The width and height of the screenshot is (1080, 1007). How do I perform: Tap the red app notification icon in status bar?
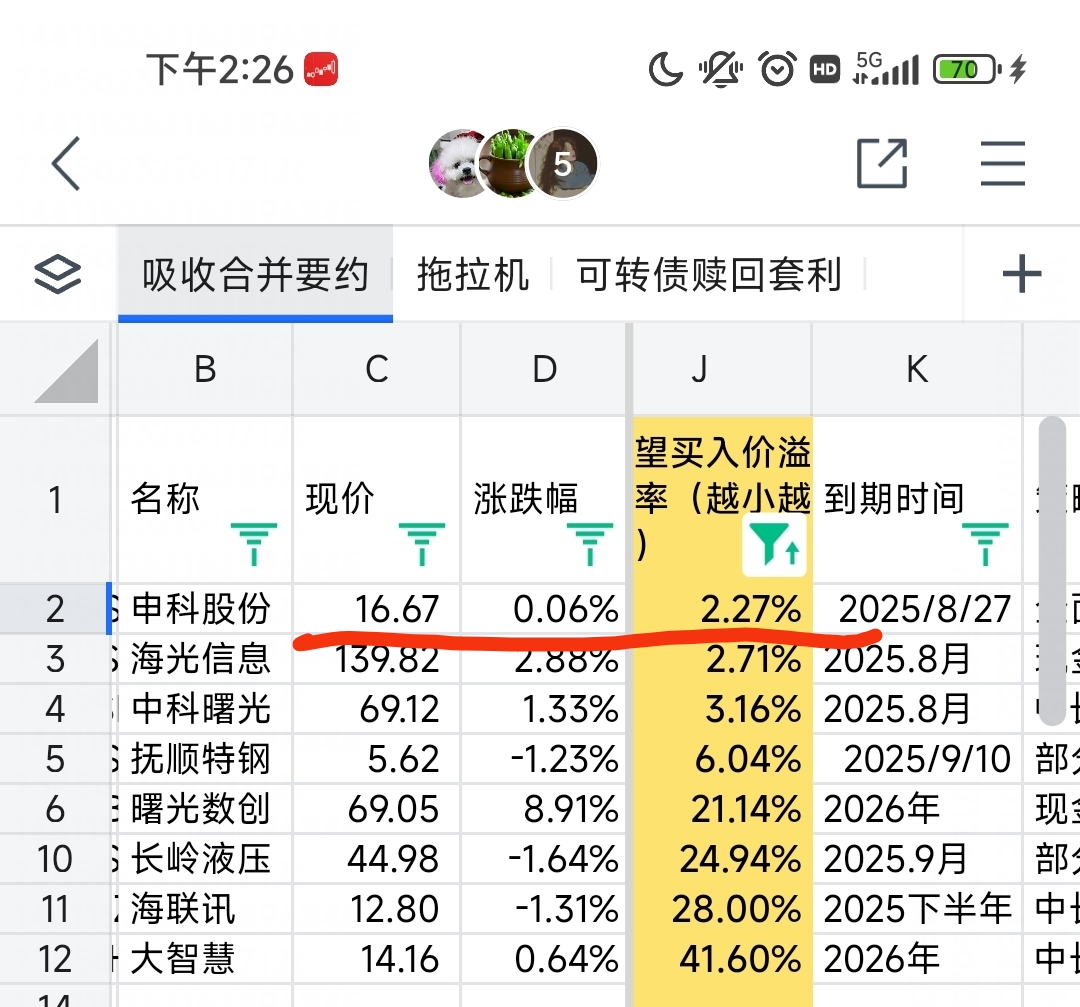pyautogui.click(x=321, y=70)
